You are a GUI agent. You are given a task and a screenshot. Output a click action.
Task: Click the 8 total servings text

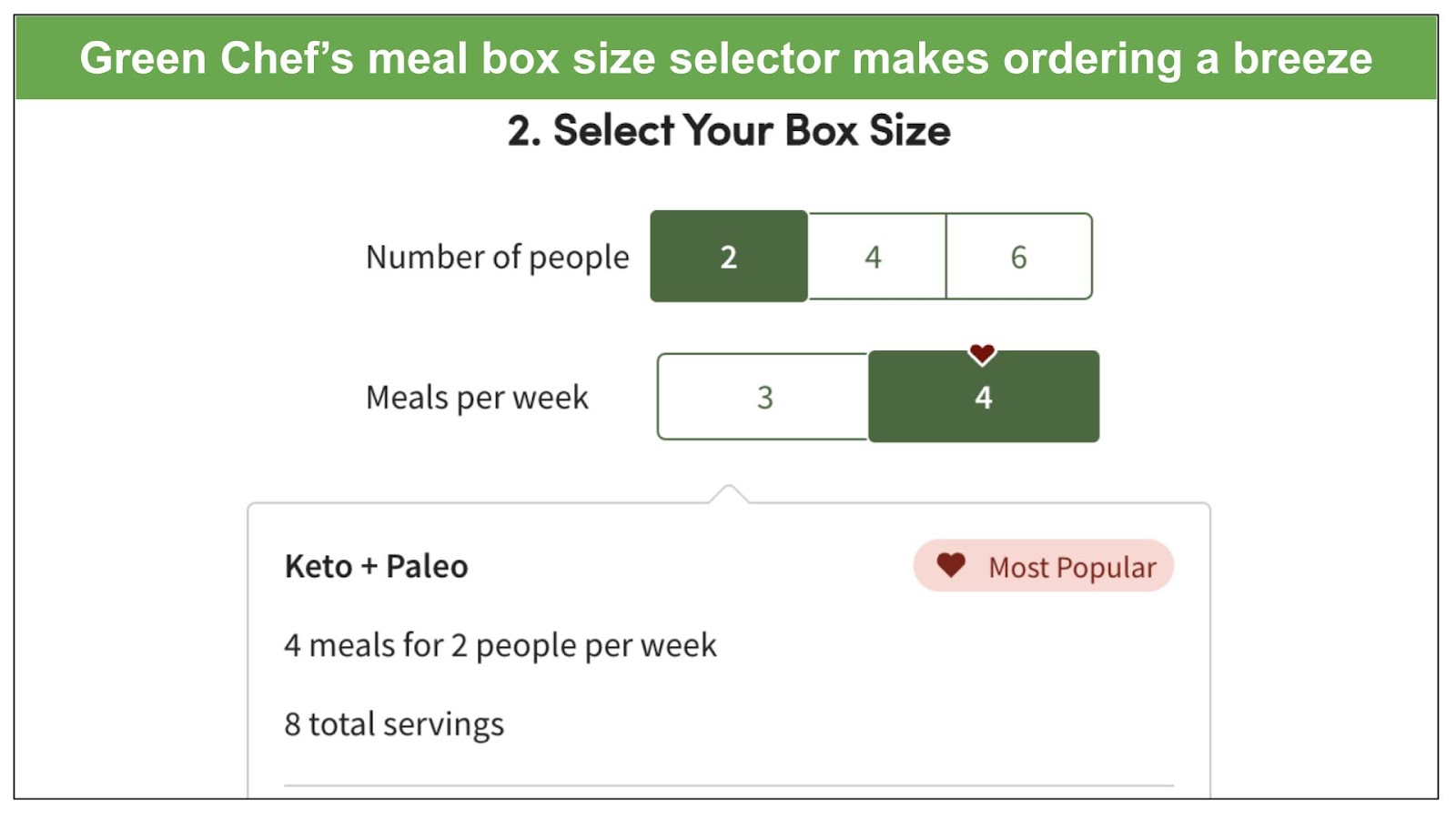pos(394,724)
